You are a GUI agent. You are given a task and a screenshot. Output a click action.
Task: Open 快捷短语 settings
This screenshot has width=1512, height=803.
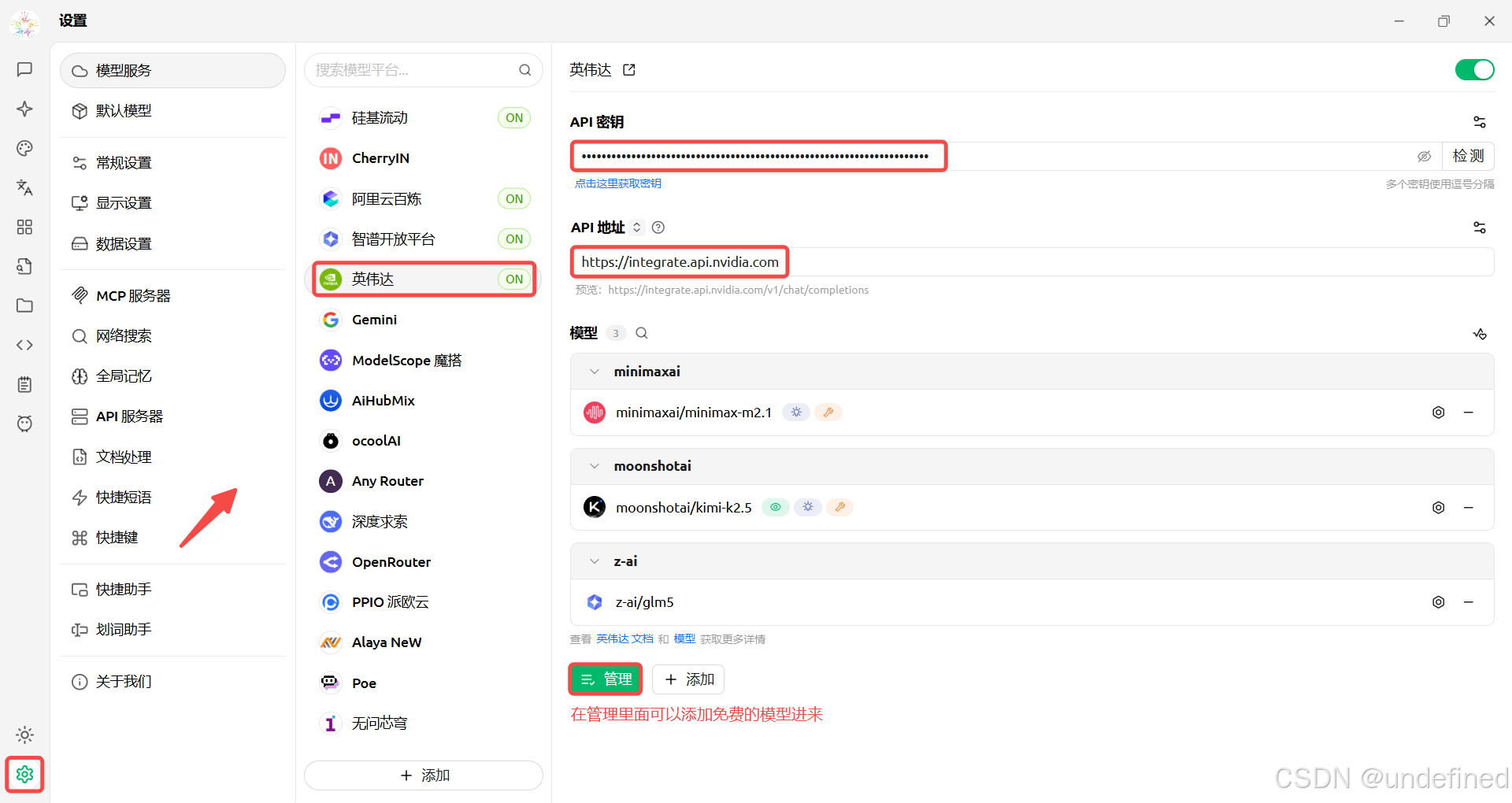[172, 498]
